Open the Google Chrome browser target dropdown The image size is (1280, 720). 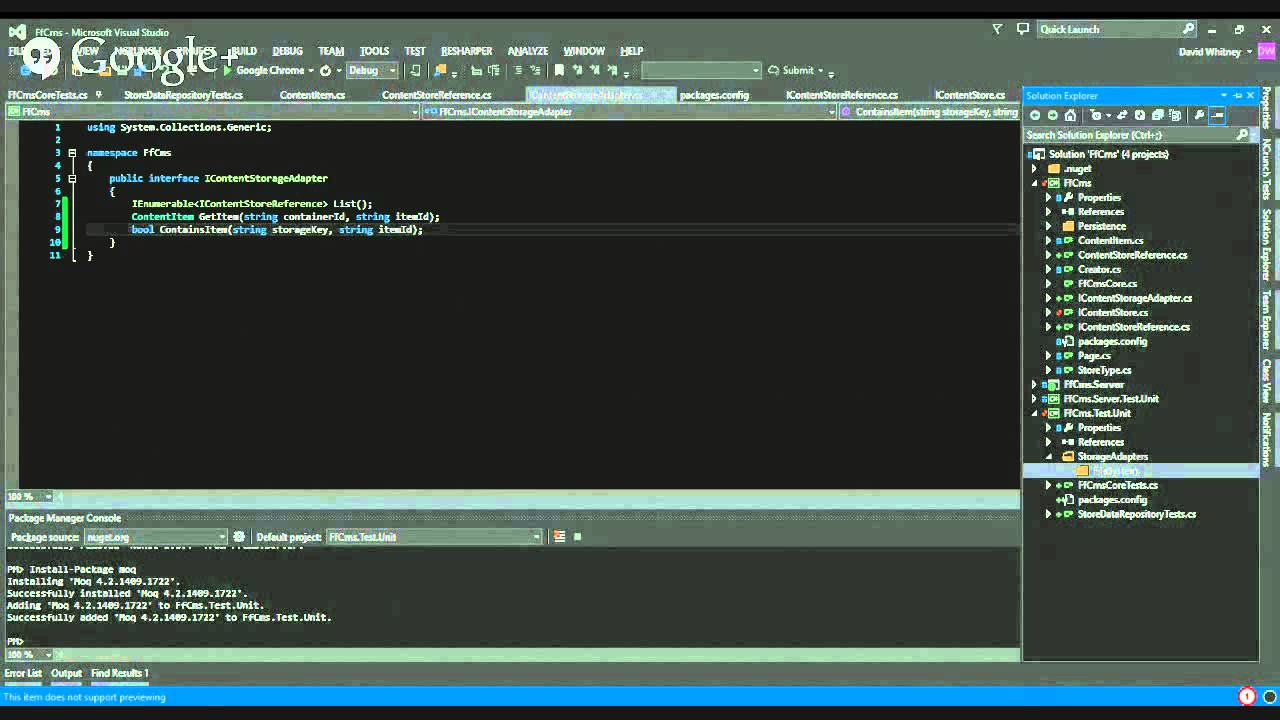click(310, 70)
